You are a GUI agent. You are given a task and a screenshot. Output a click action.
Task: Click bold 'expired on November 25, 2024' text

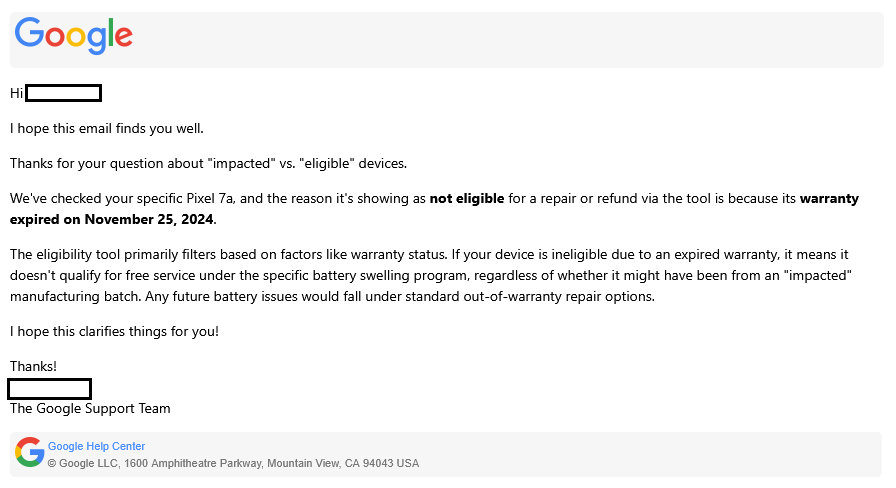tap(112, 219)
